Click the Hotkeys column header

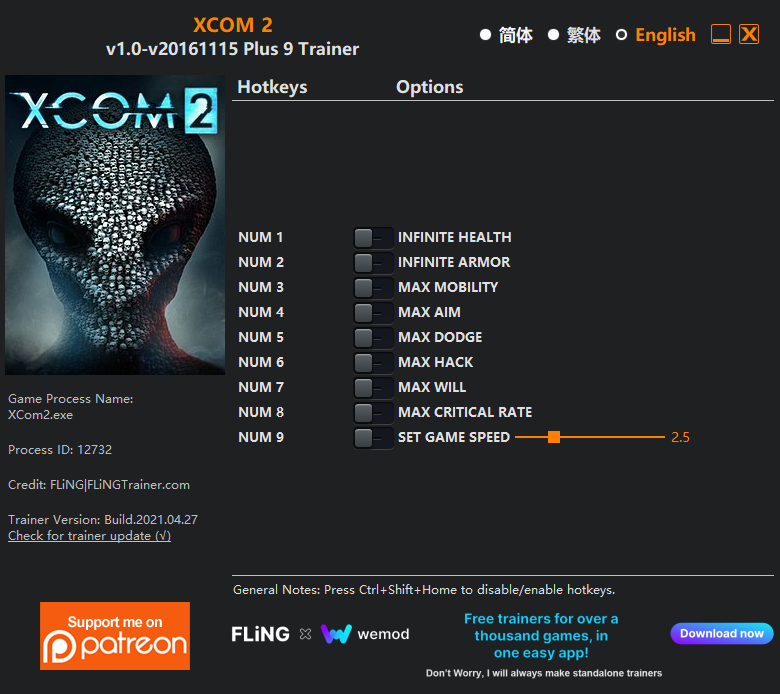click(272, 87)
